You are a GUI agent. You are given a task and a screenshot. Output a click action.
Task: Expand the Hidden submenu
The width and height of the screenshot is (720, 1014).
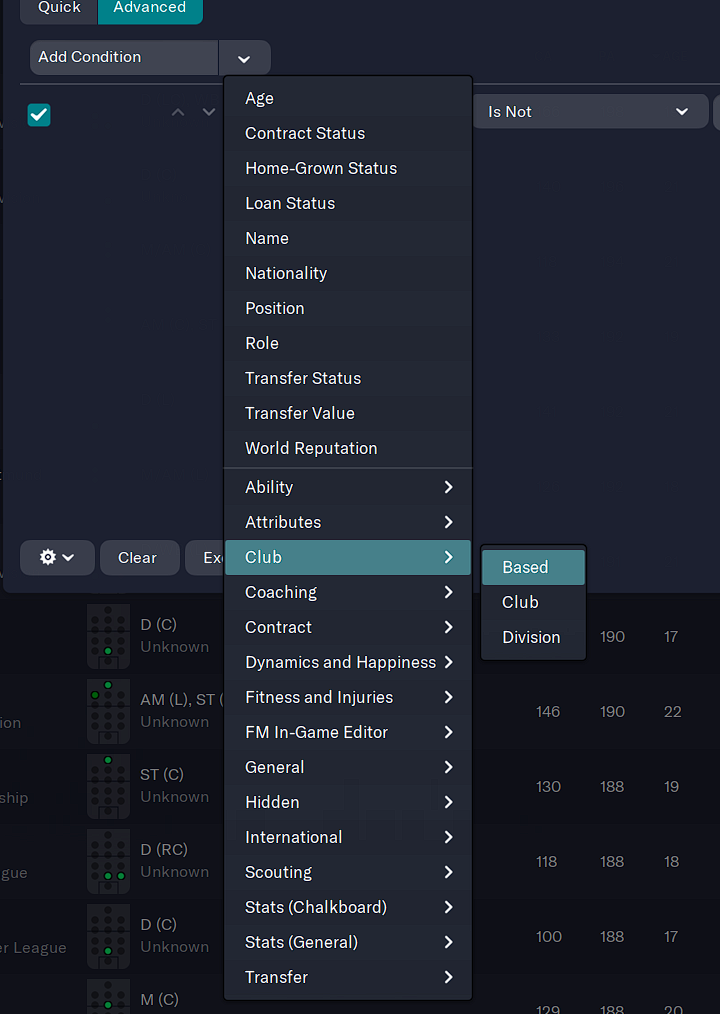[347, 802]
